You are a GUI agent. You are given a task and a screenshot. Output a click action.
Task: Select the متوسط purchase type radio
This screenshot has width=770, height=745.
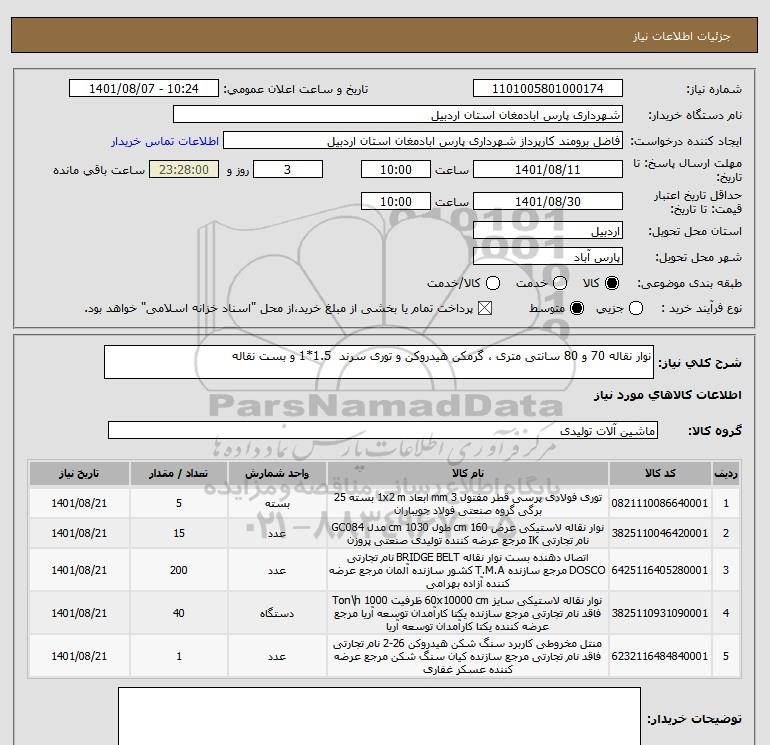577,308
